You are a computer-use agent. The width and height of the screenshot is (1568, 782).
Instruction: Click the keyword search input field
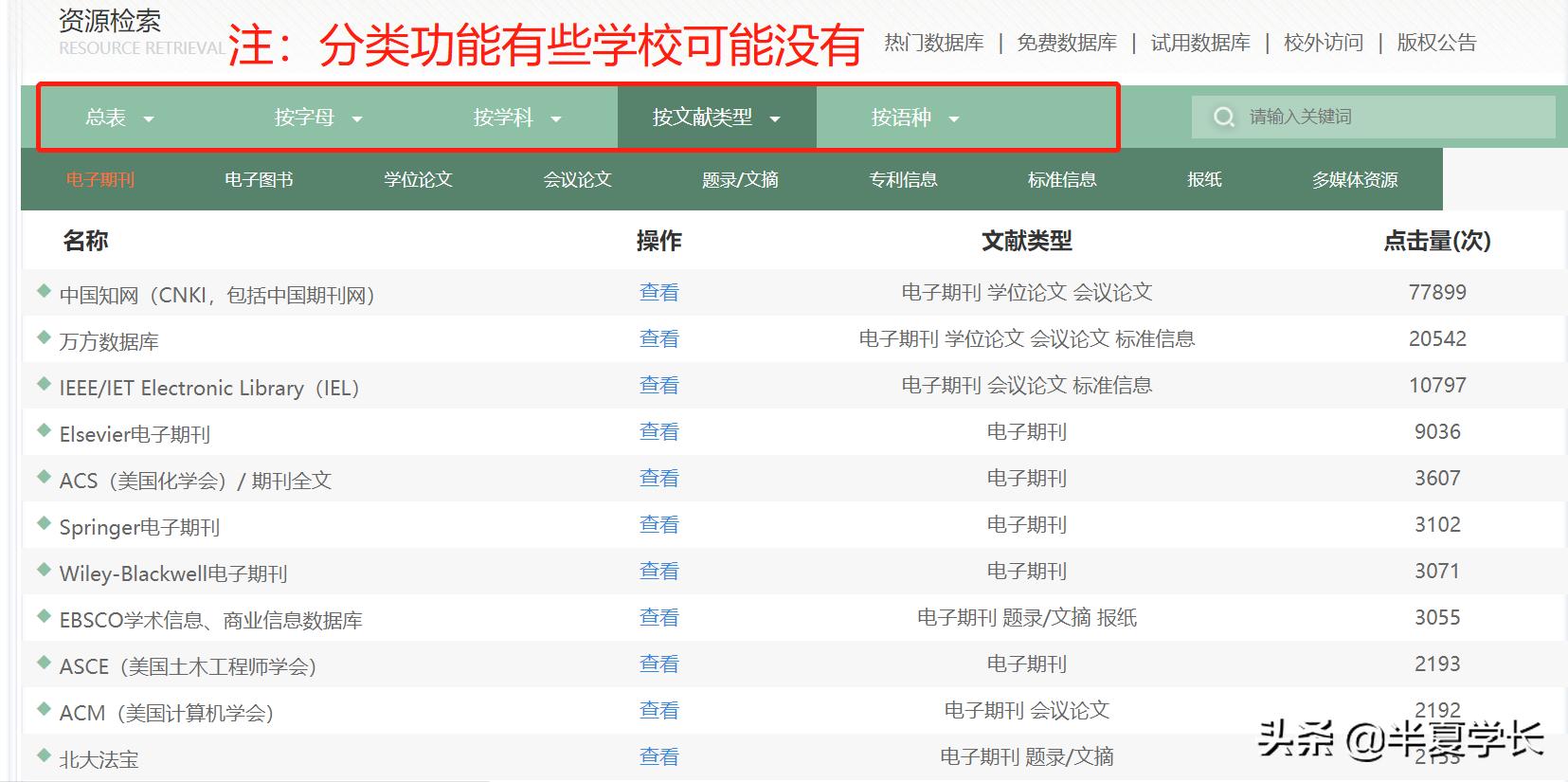[1374, 117]
